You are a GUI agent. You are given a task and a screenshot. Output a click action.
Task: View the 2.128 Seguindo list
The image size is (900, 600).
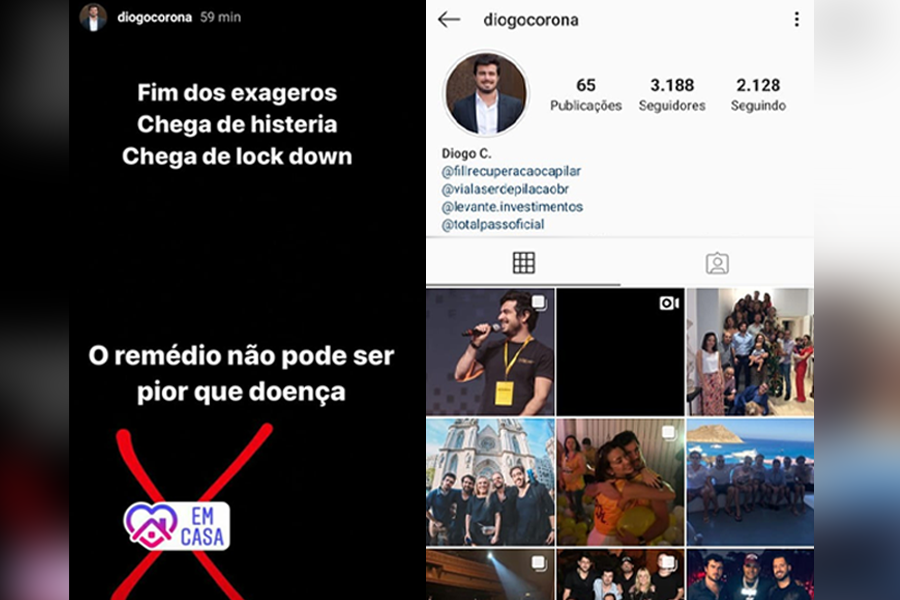pos(758,95)
